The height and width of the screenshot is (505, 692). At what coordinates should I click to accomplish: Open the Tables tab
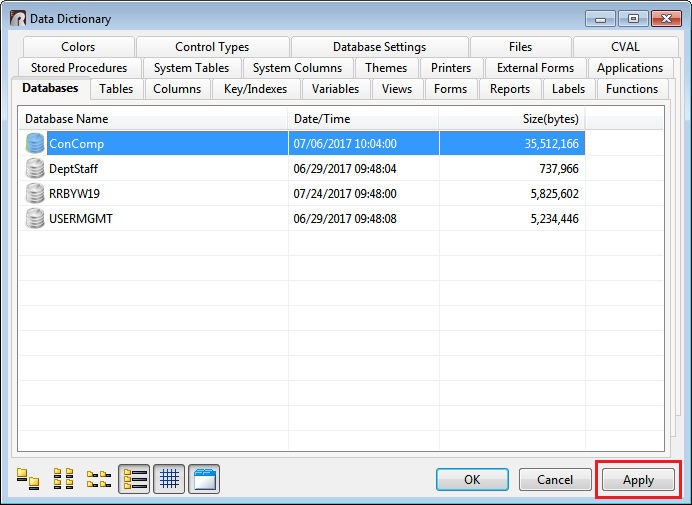[116, 89]
